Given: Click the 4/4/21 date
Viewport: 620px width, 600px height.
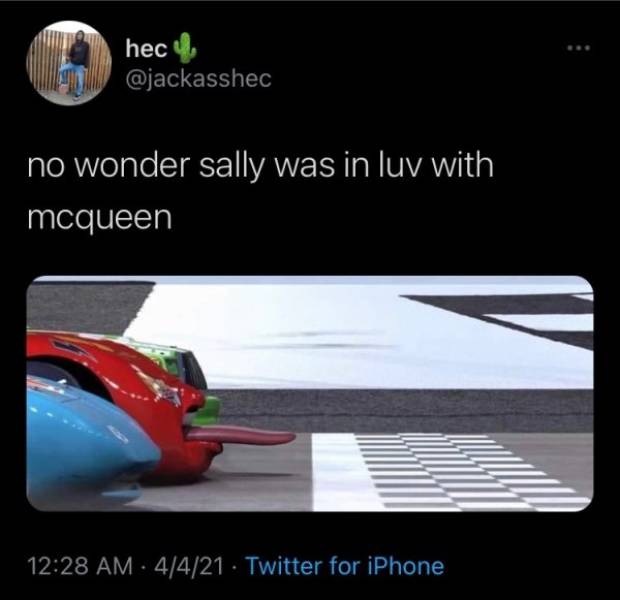Looking at the screenshot, I should pyautogui.click(x=188, y=566).
